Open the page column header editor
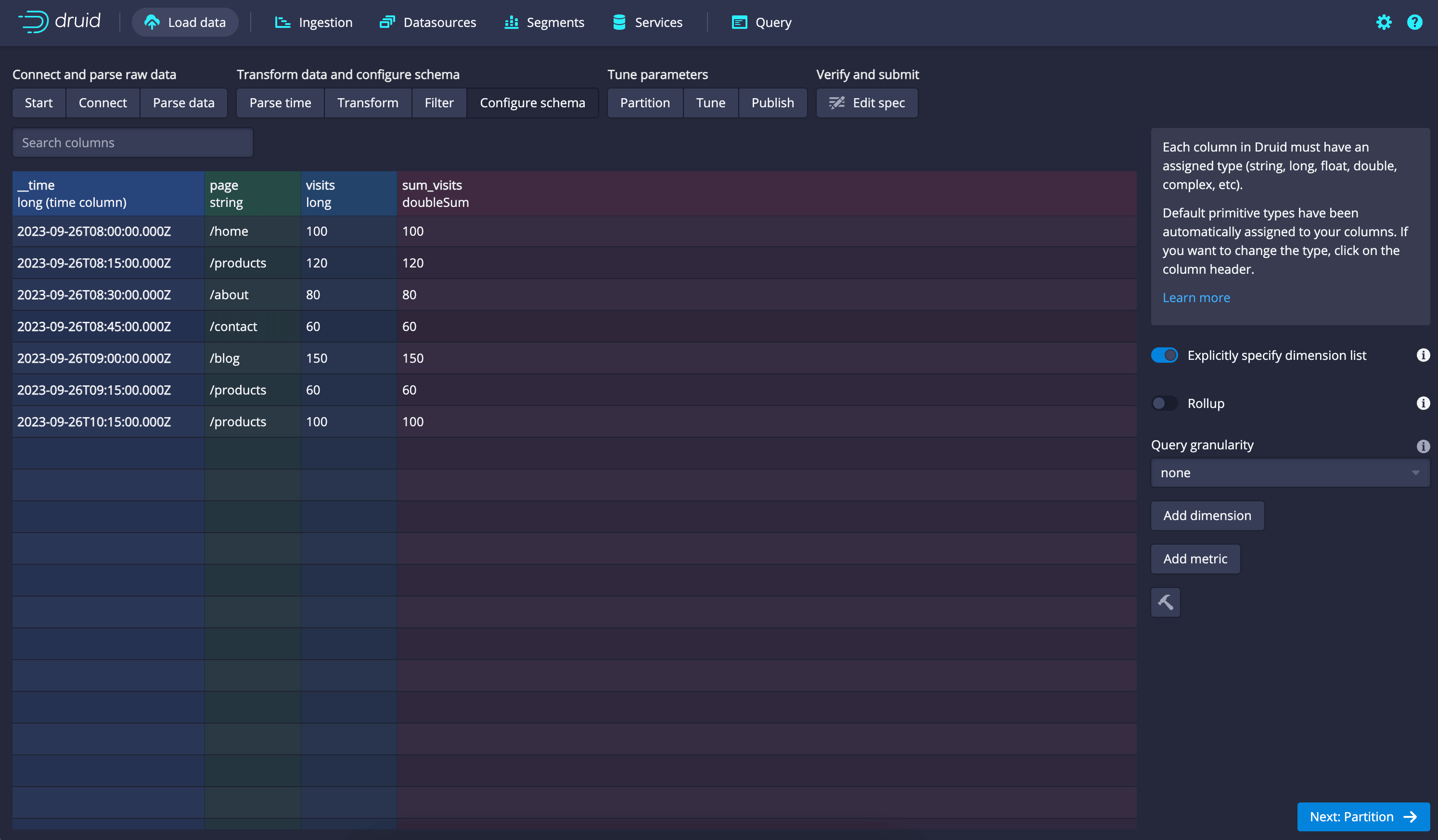 [252, 193]
